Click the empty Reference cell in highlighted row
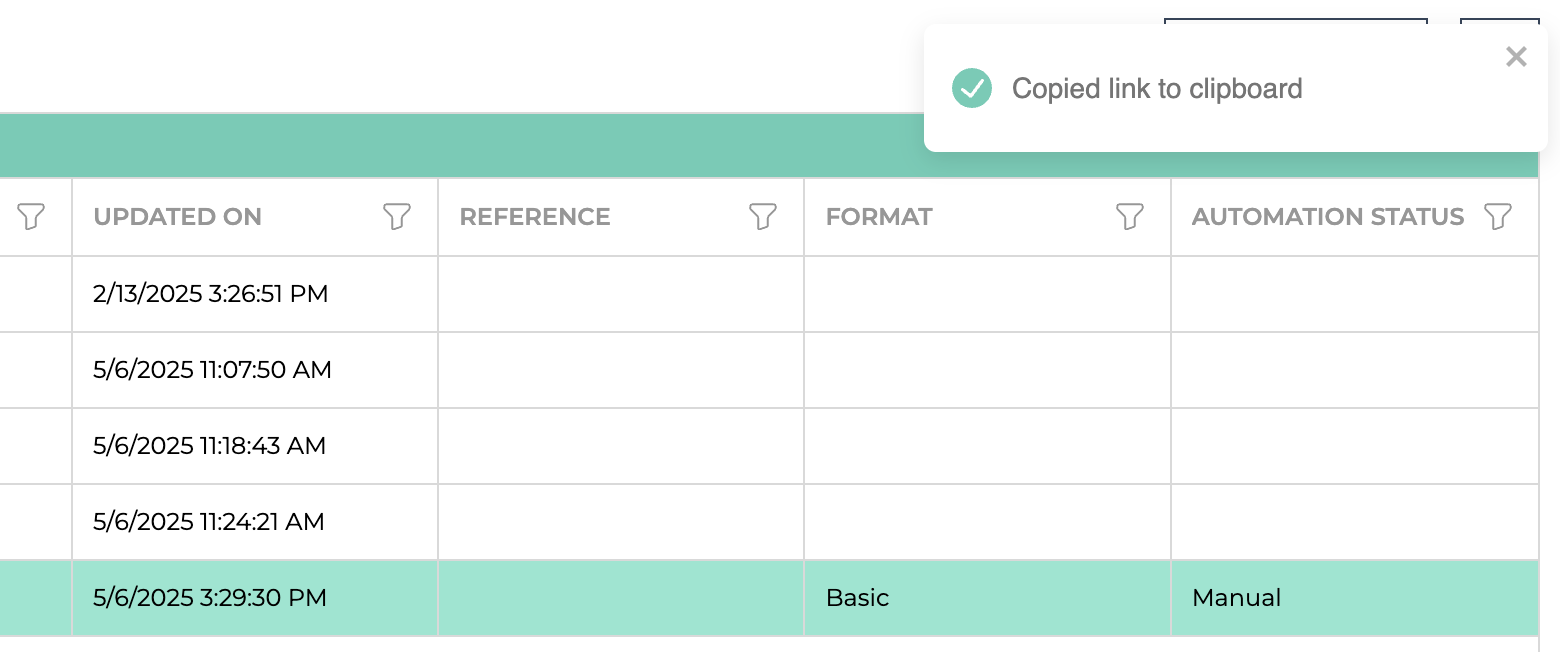 tap(621, 598)
